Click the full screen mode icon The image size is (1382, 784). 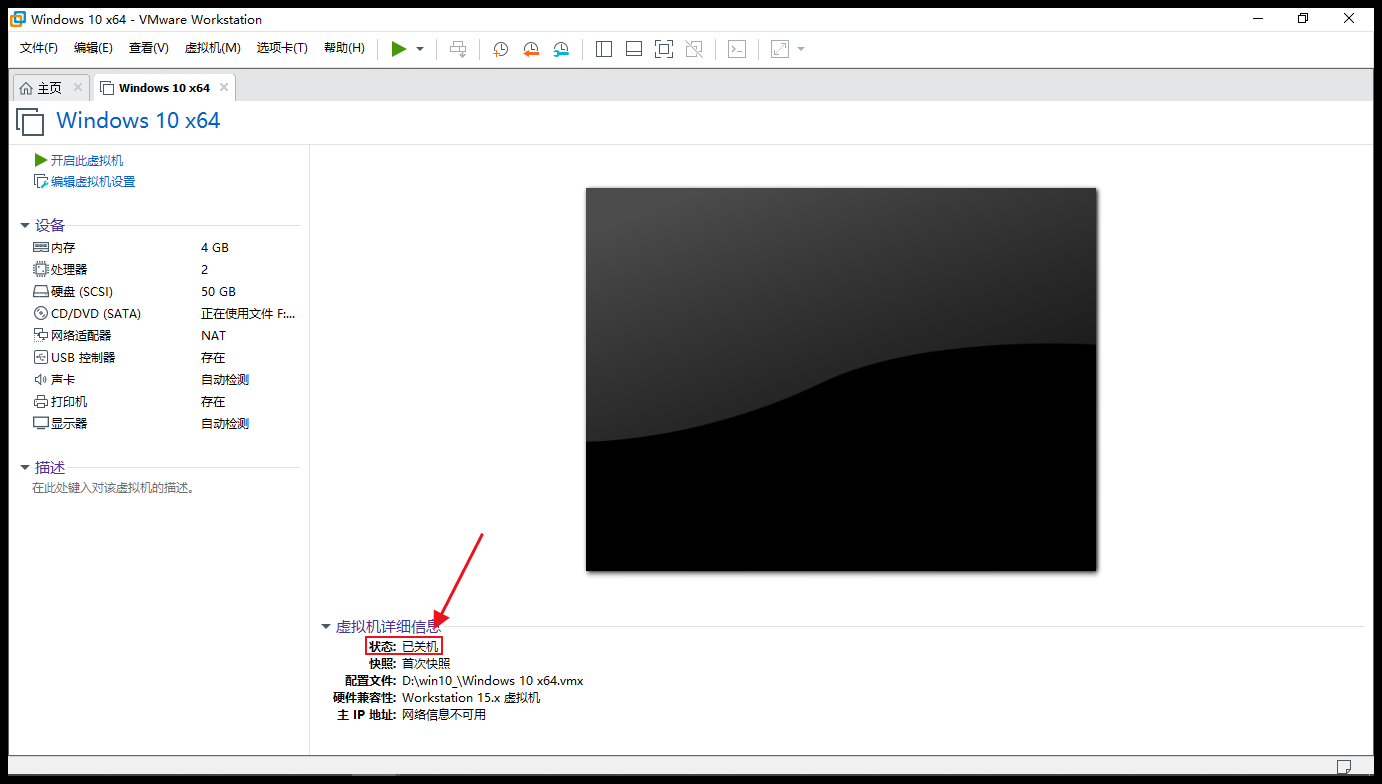click(664, 49)
